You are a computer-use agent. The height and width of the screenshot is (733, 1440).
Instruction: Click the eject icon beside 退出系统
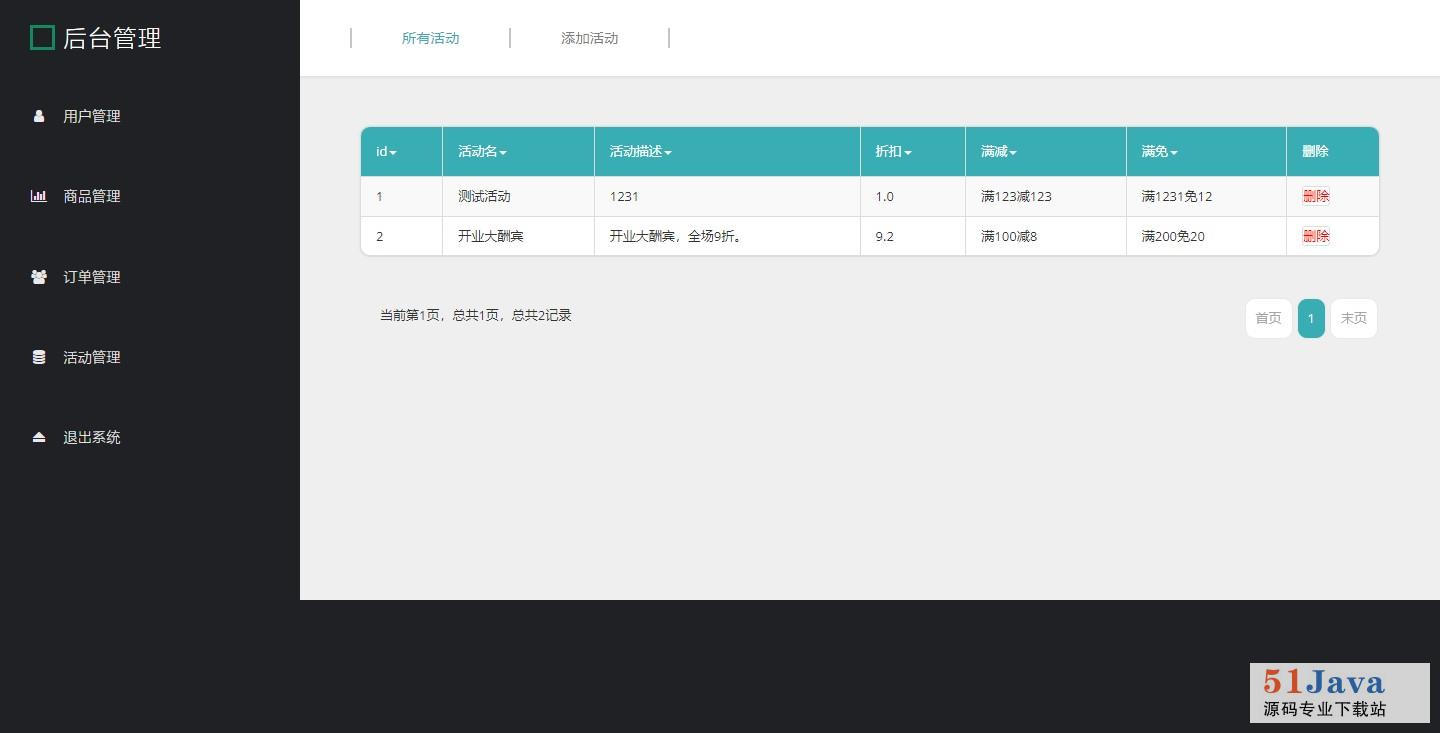[x=39, y=437]
